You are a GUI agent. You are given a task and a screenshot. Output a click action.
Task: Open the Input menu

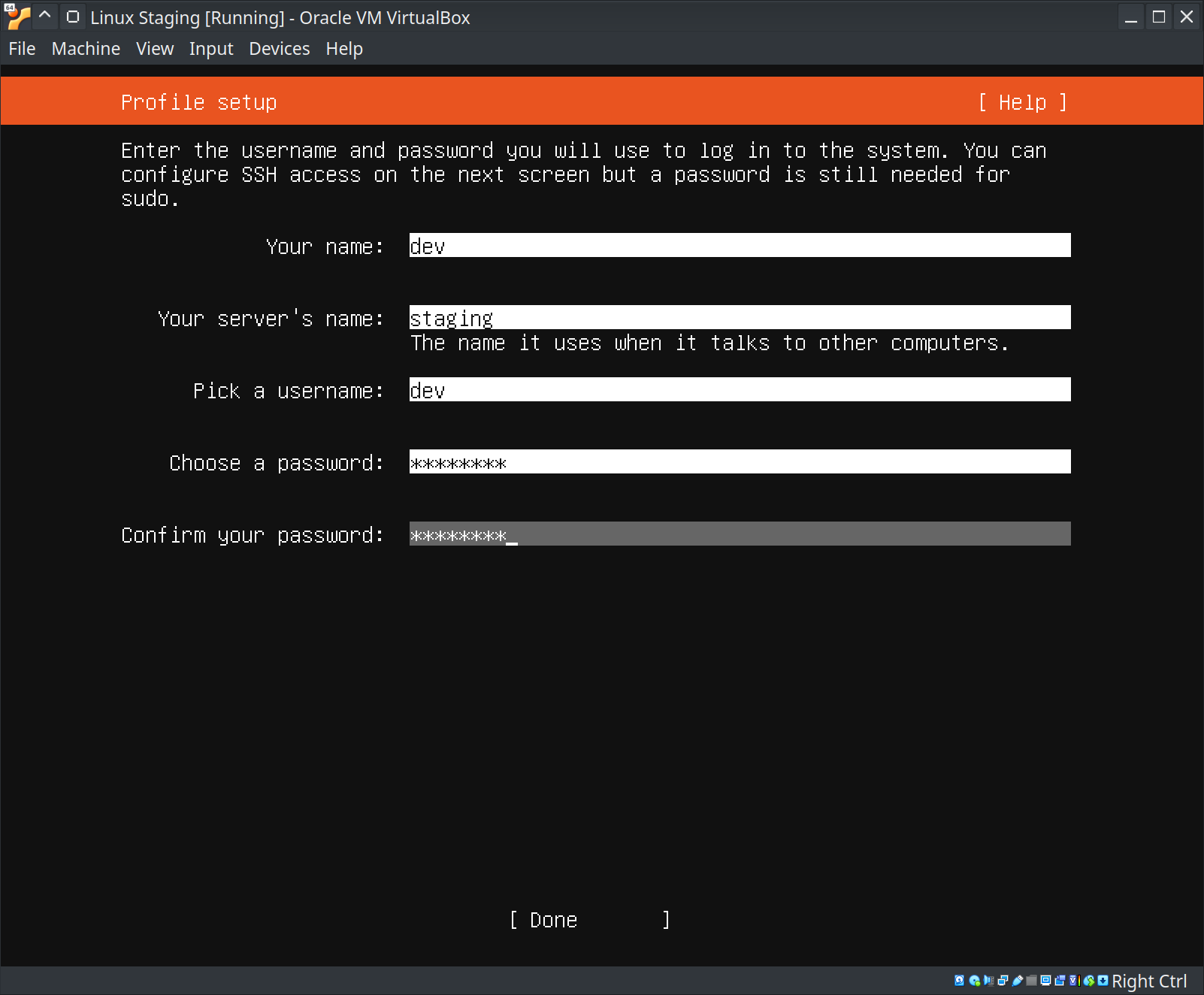click(x=210, y=49)
